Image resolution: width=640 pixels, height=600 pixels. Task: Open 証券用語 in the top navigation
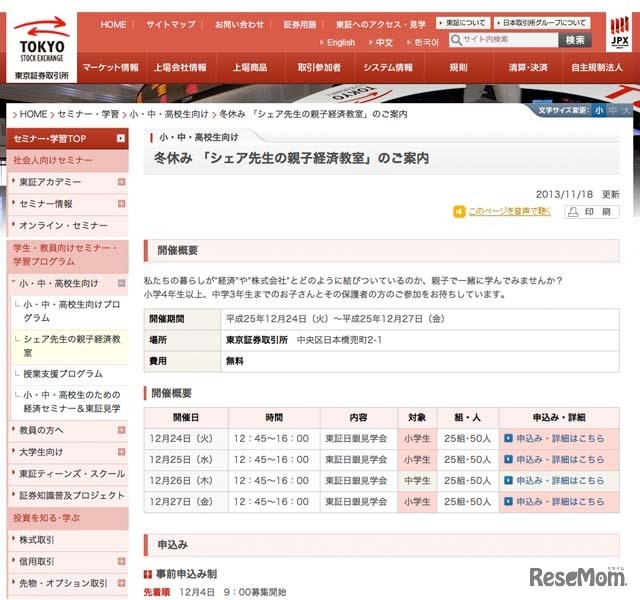(300, 24)
